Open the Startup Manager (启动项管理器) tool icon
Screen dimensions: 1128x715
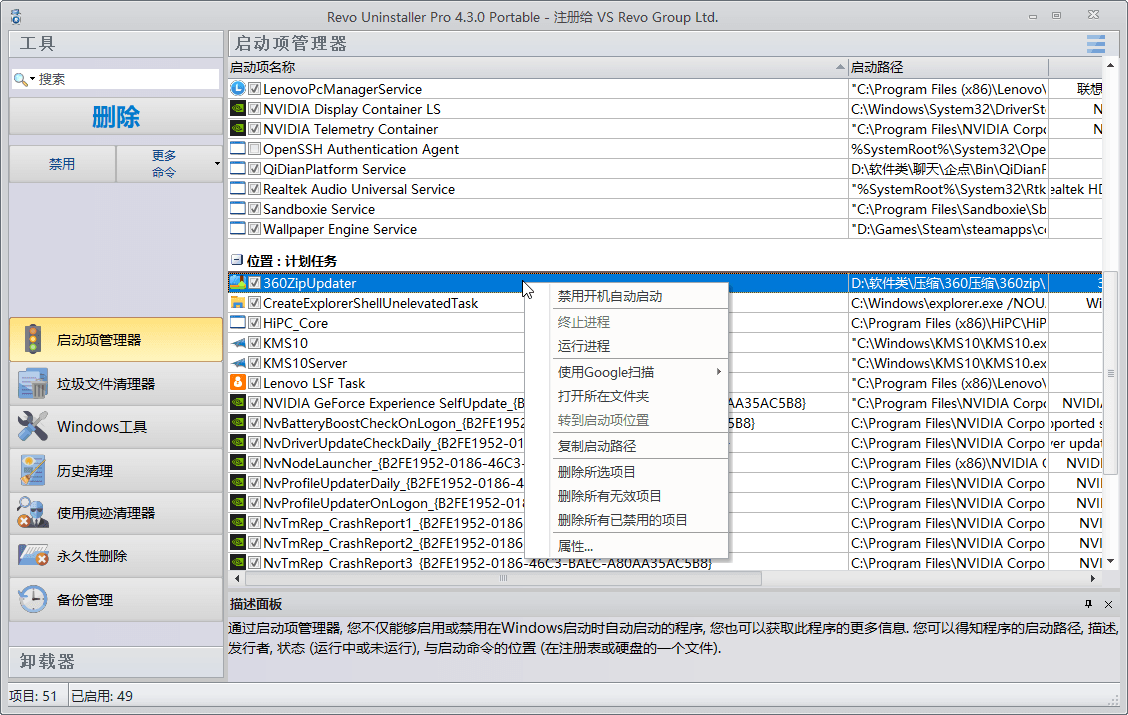pyautogui.click(x=33, y=340)
